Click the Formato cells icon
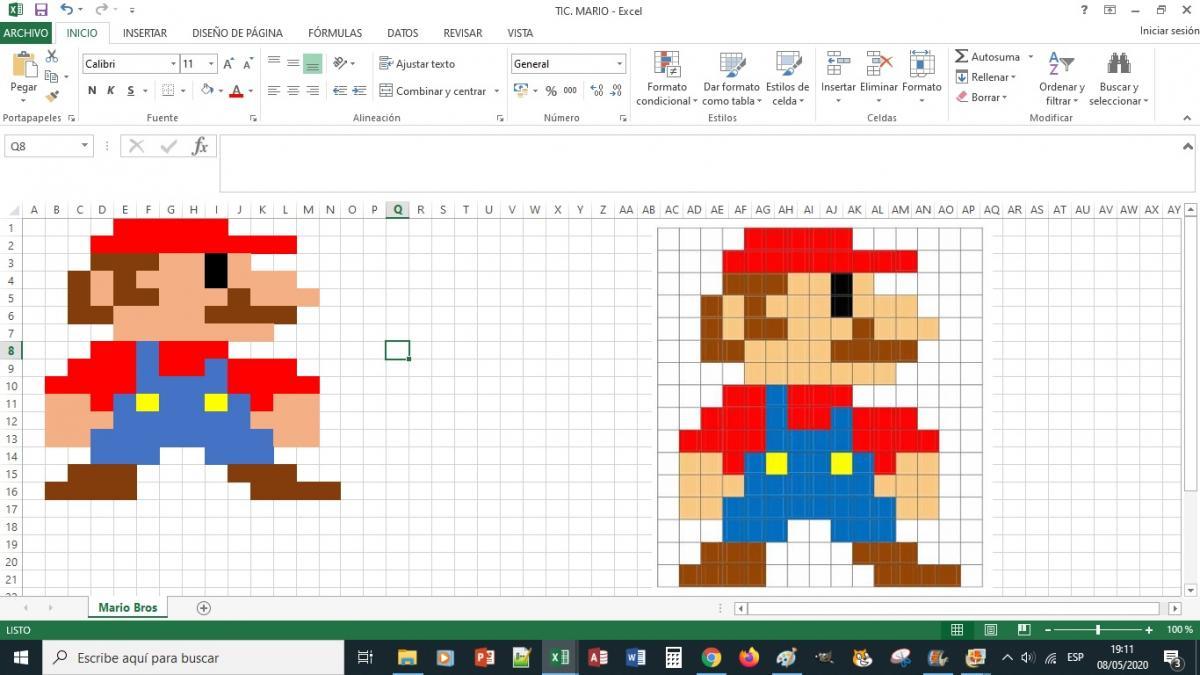 [922, 64]
